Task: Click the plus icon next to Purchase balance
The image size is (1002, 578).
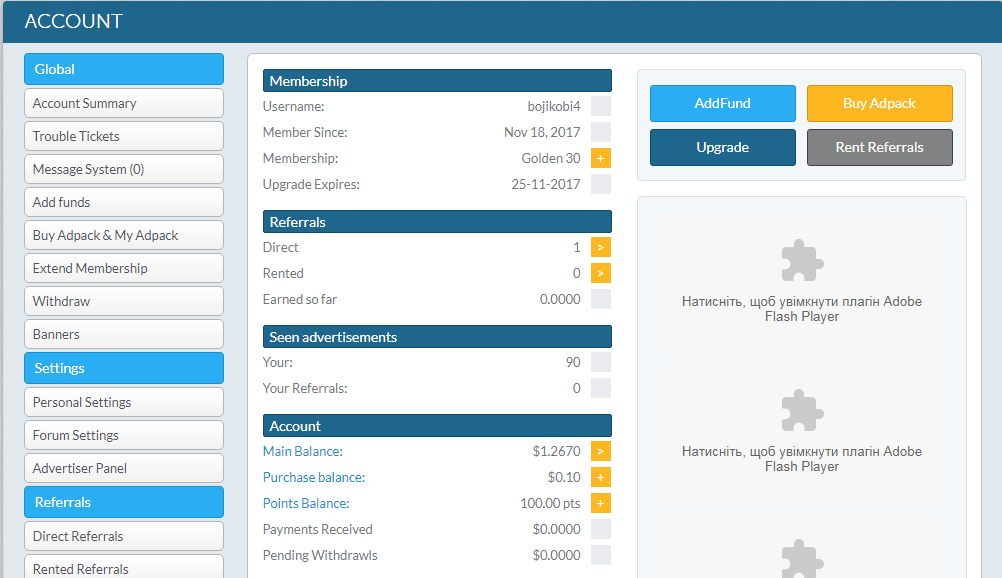Action: 600,477
